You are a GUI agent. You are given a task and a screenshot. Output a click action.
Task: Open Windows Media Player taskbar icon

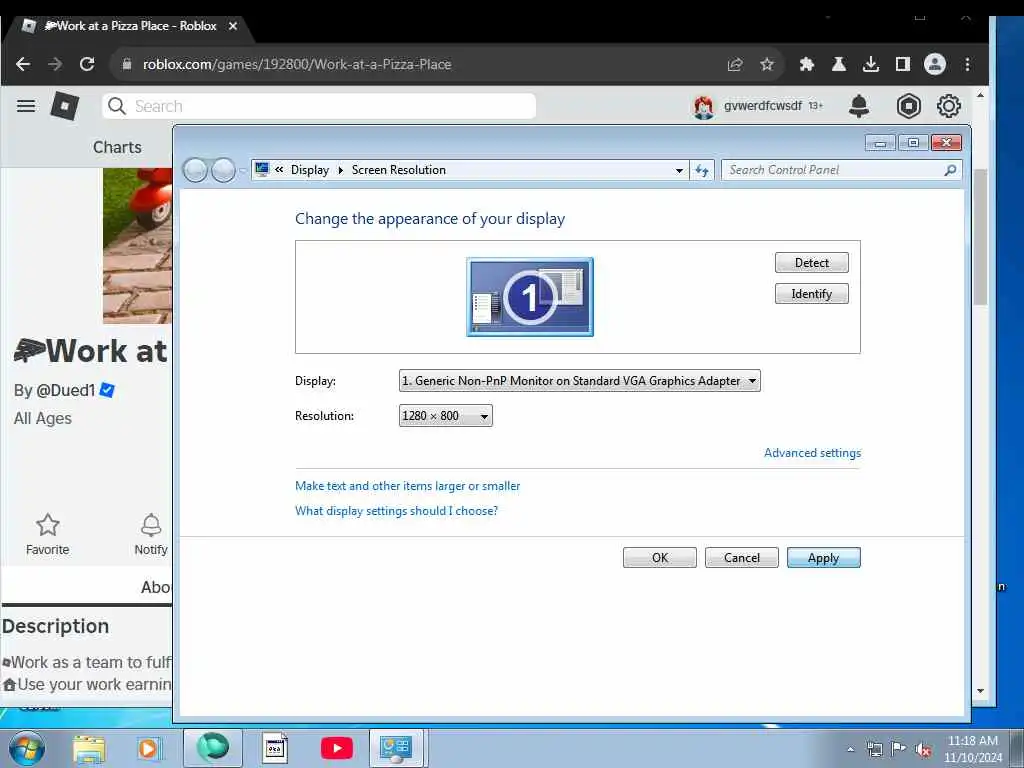(x=148, y=748)
